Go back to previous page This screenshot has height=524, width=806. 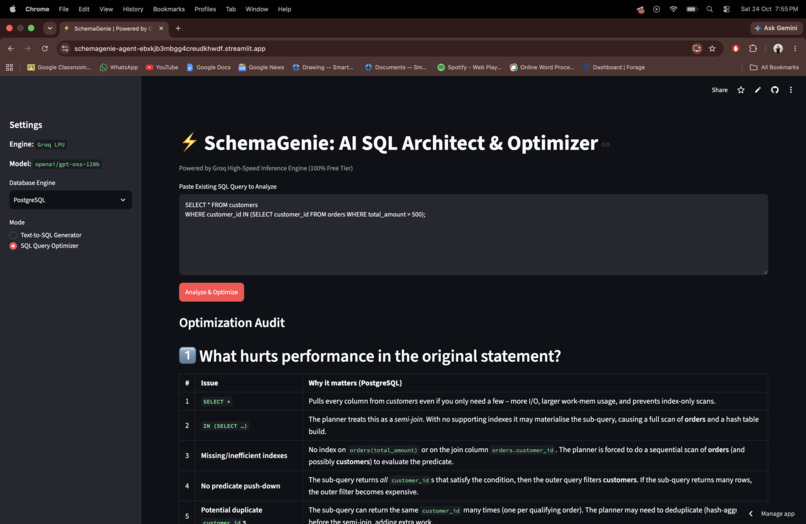[11, 48]
